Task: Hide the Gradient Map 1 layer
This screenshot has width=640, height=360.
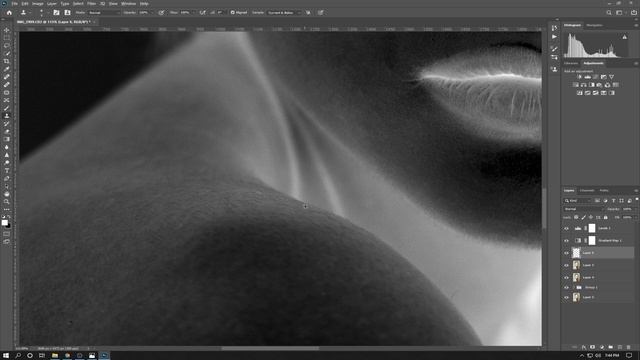Action: [567, 241]
